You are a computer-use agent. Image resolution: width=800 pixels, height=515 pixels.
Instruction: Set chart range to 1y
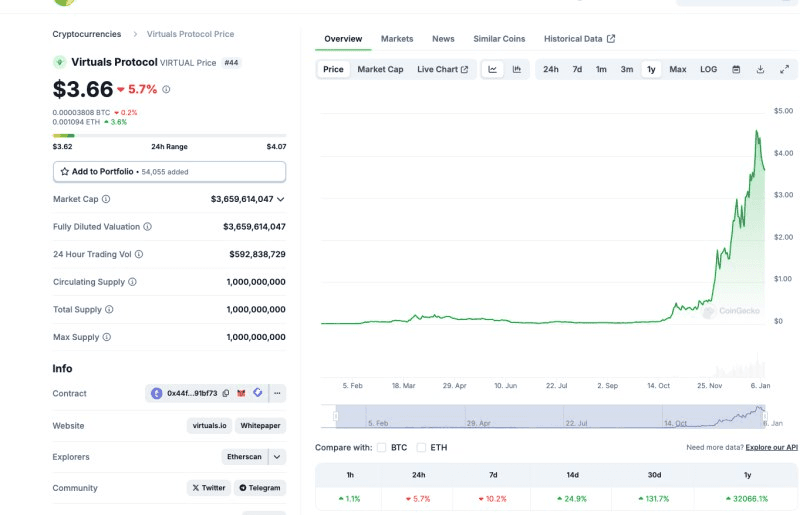pyautogui.click(x=651, y=69)
